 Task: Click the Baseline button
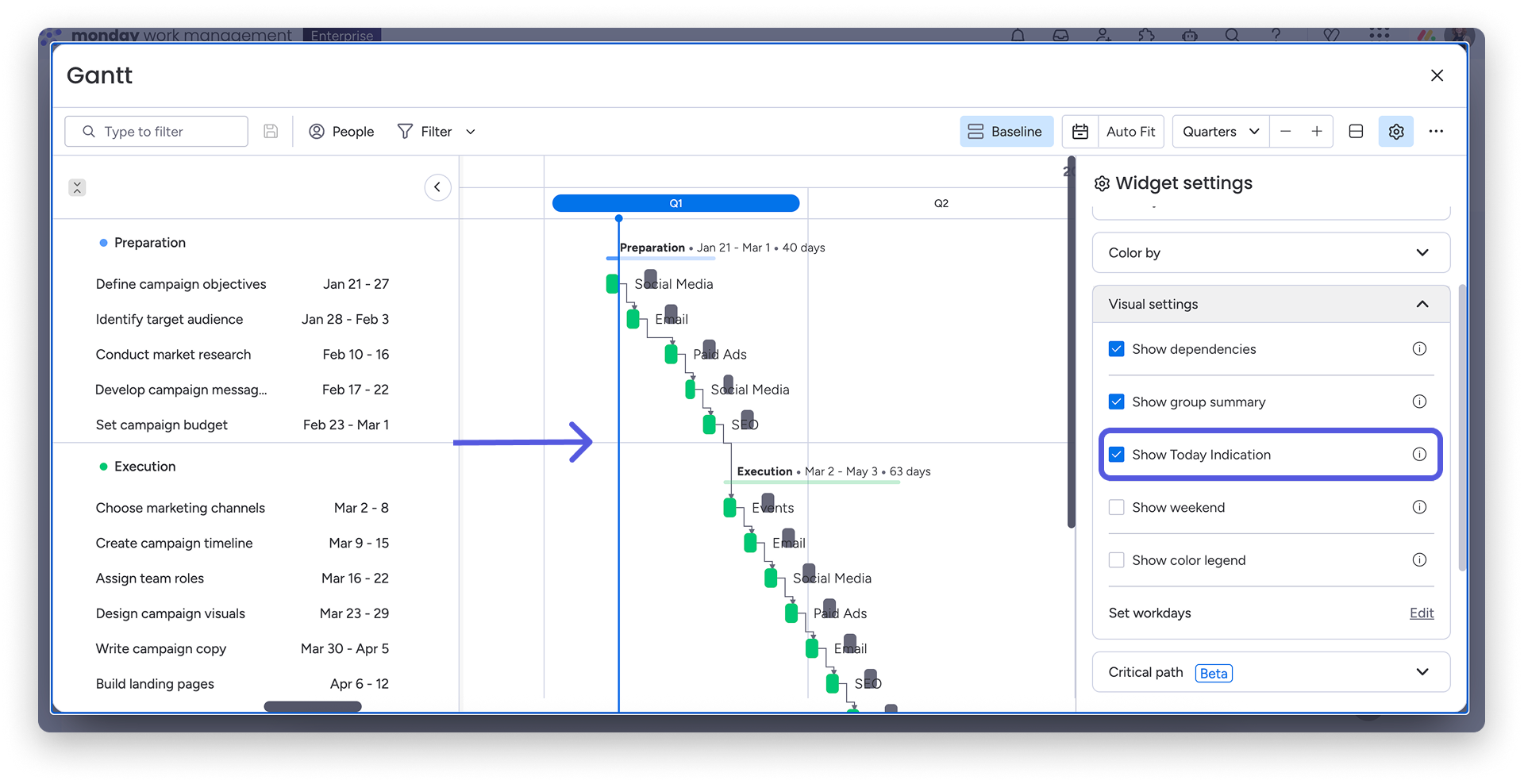(1006, 132)
